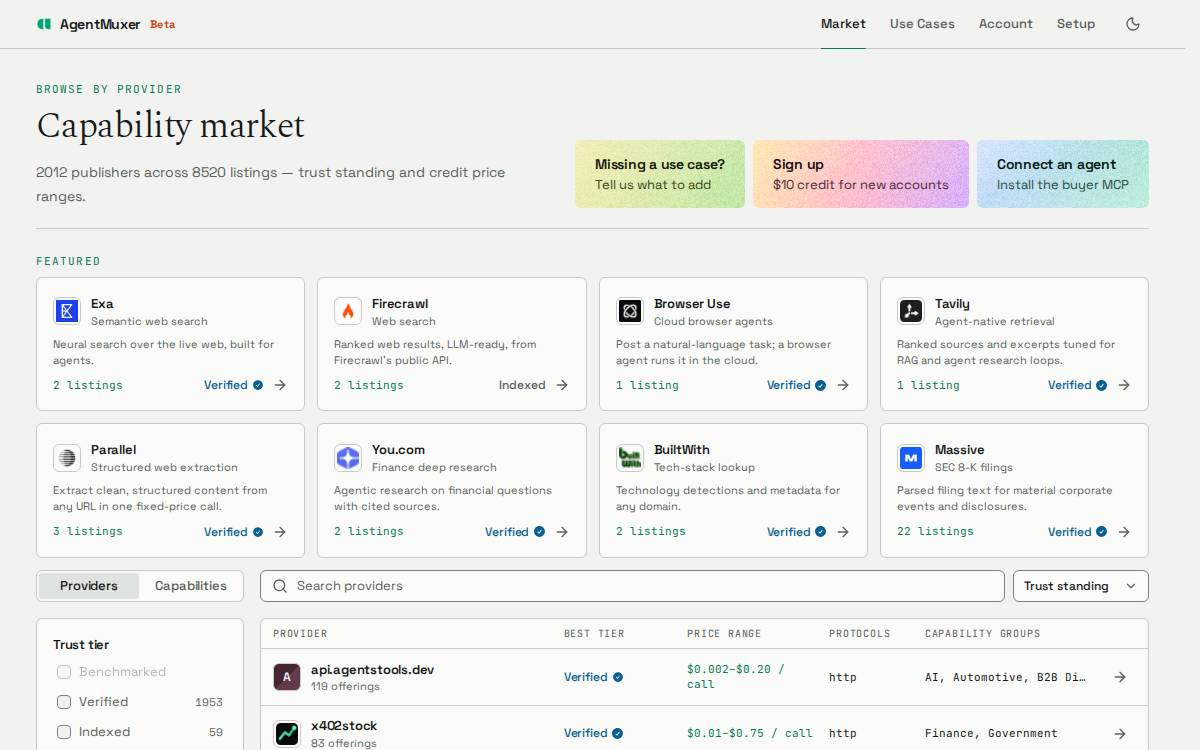
Task: Click 'Finance, Government' capability groups
Action: click(x=991, y=733)
